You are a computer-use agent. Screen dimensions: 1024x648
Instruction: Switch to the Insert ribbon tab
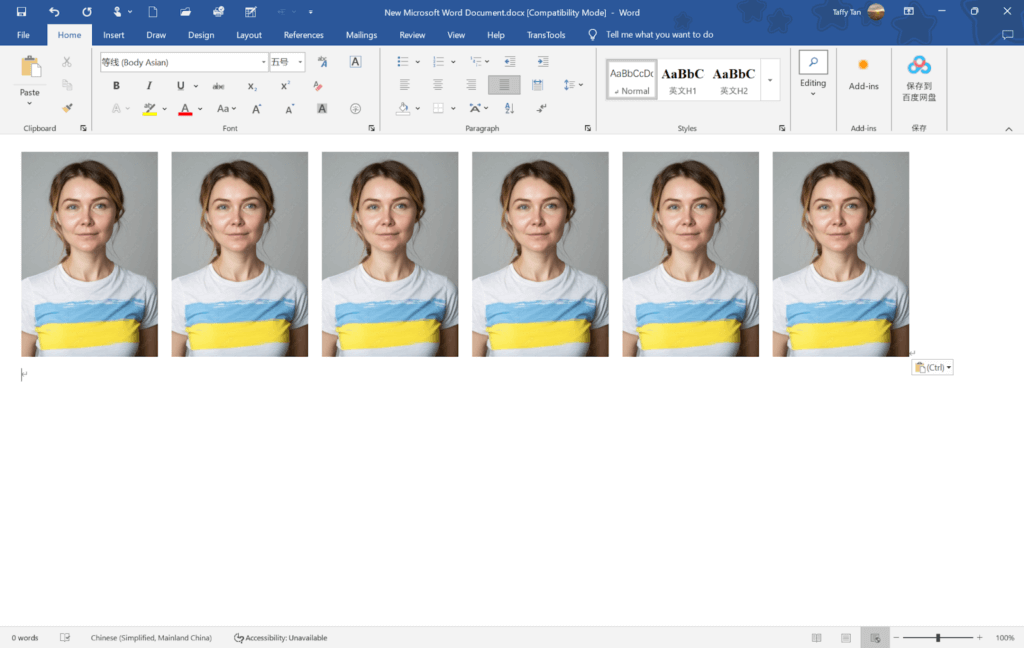coord(114,35)
